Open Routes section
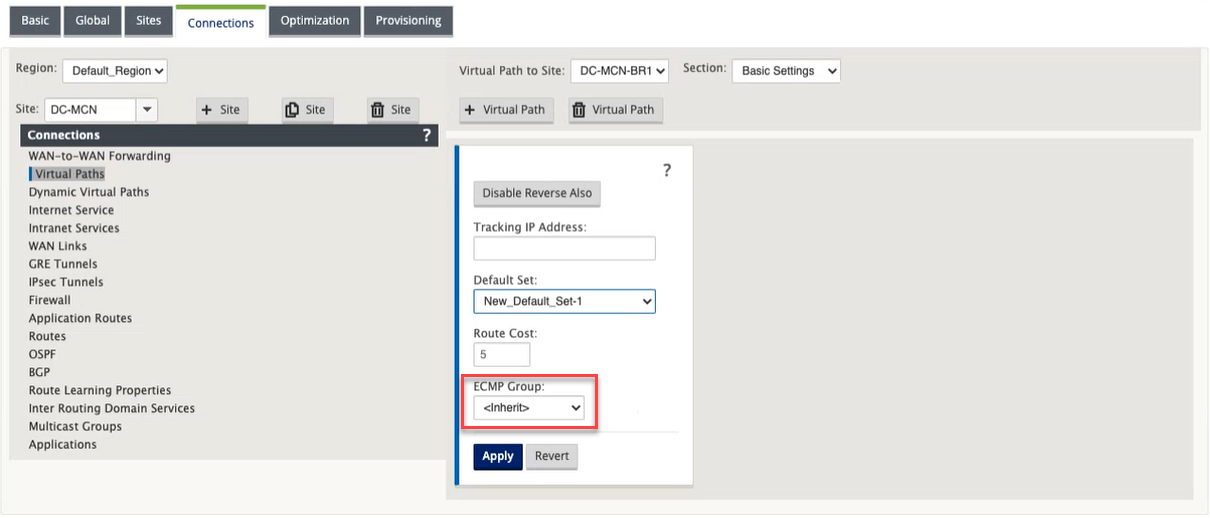 [x=47, y=336]
